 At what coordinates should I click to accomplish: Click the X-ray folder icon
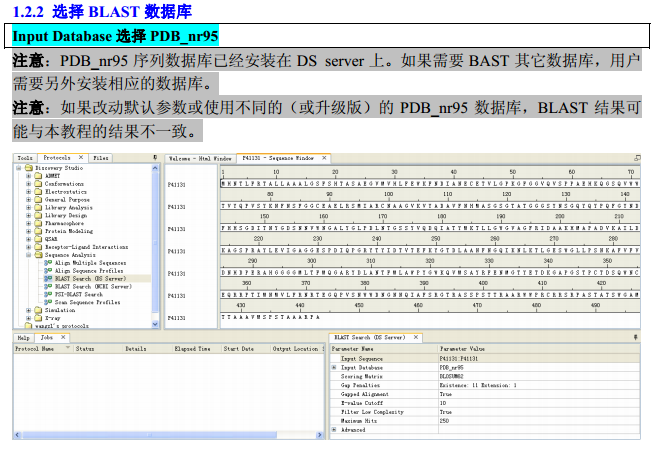pyautogui.click(x=38, y=318)
